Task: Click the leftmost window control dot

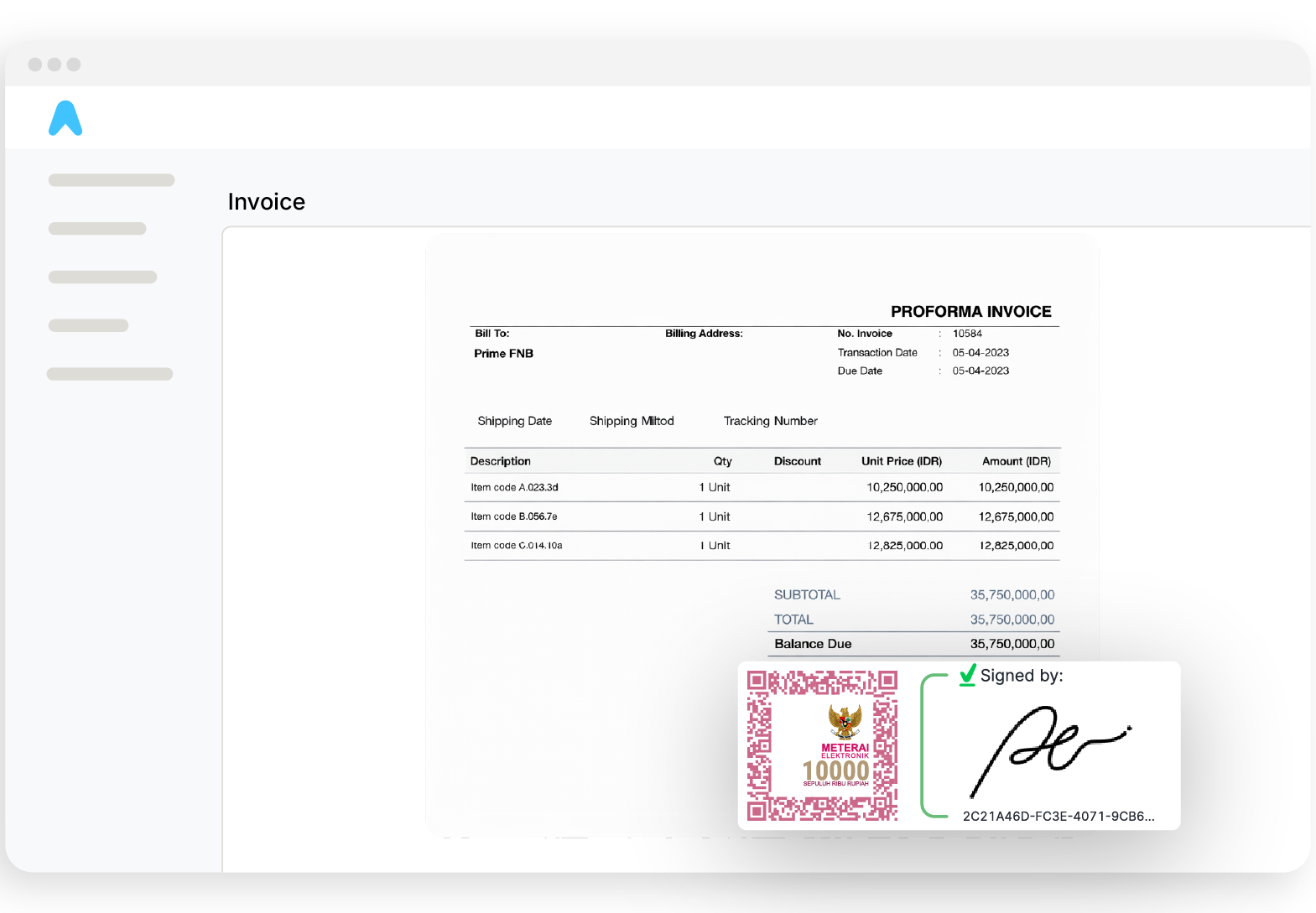Action: (35, 65)
